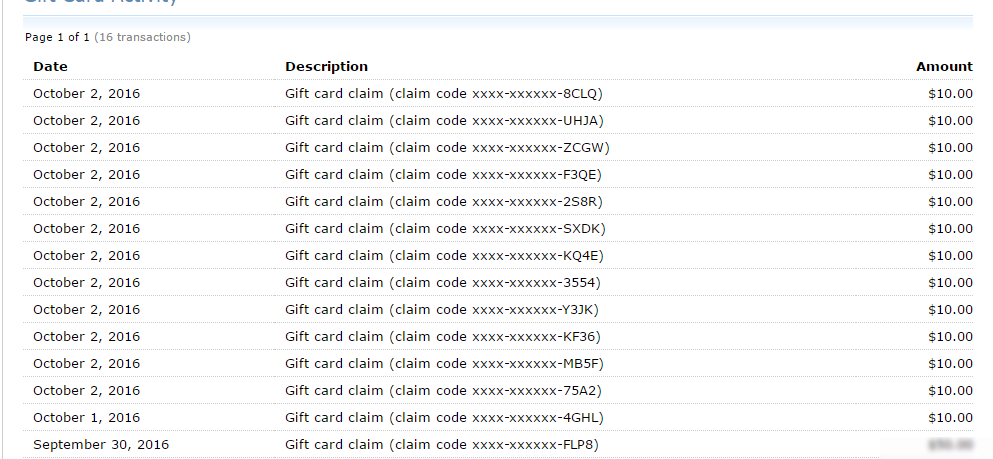This screenshot has width=993, height=459.
Task: Click the September 30, 2016 date
Action: pos(101,445)
